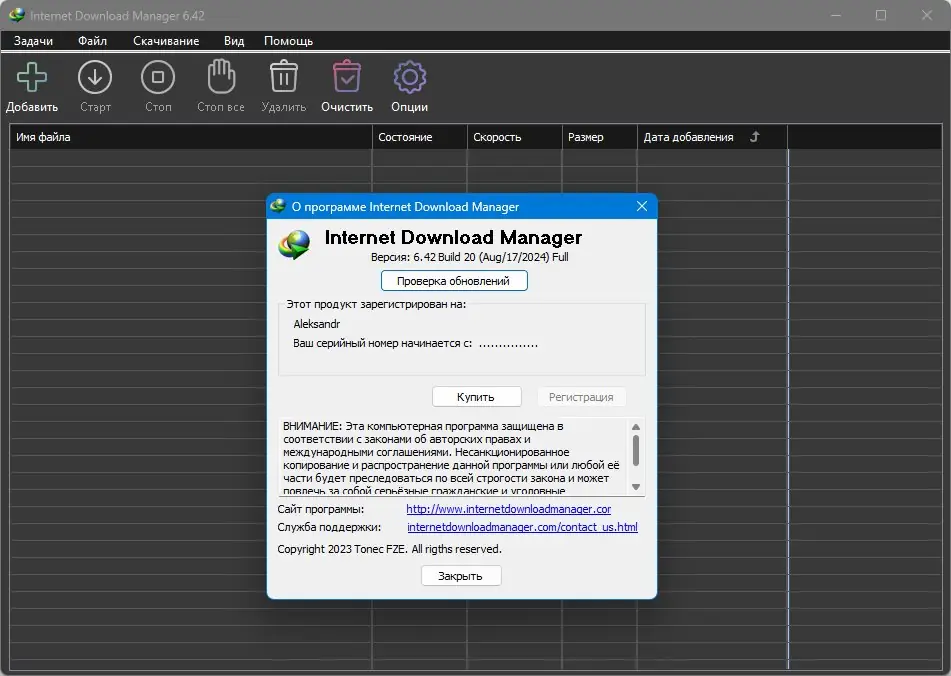
Task: Click the Проверка обновлений button
Action: pyautogui.click(x=453, y=281)
